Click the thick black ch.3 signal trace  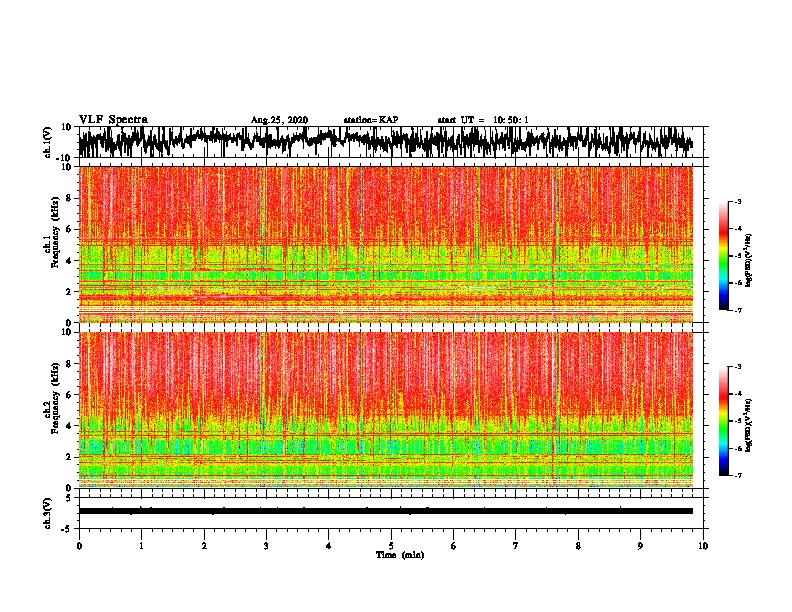pos(385,511)
